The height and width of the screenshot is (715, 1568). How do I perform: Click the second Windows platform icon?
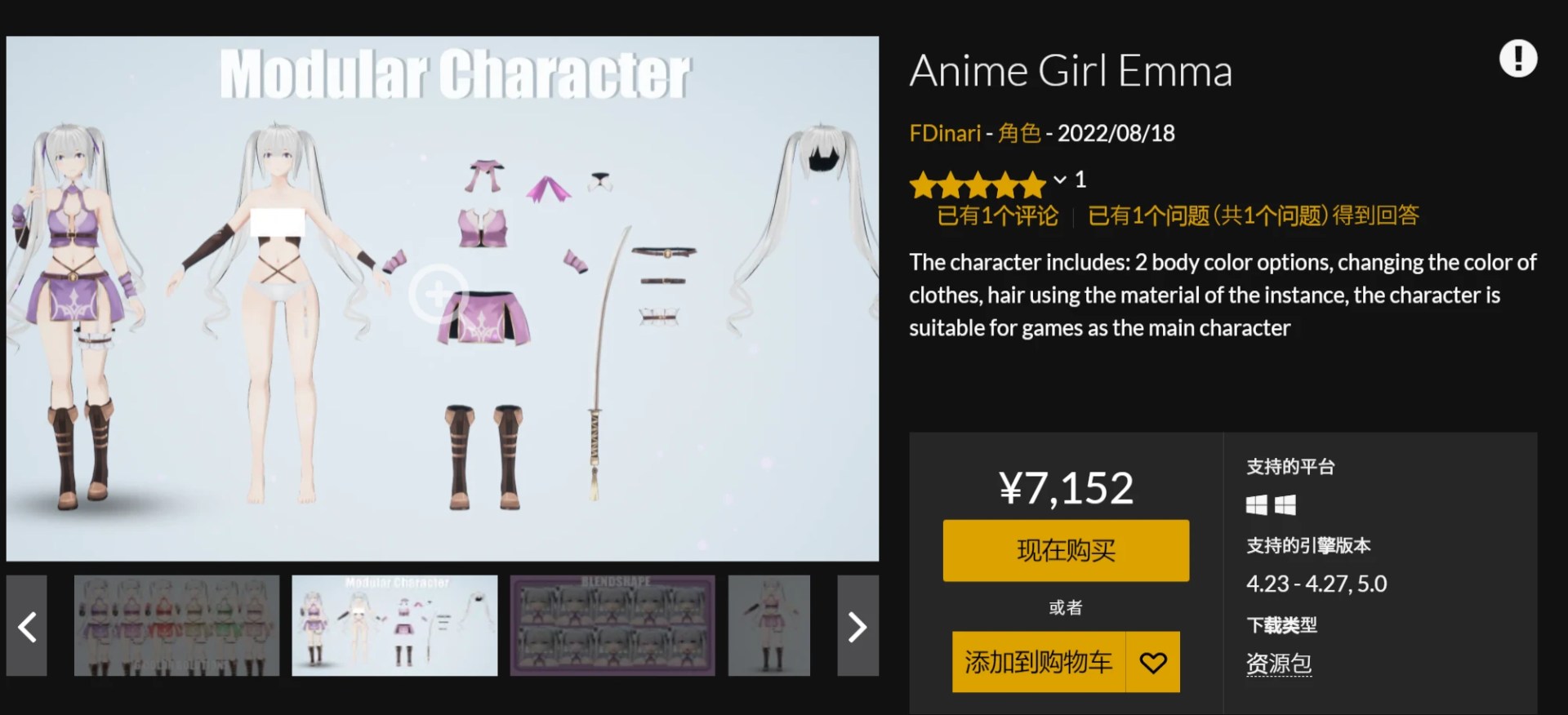click(x=1285, y=505)
